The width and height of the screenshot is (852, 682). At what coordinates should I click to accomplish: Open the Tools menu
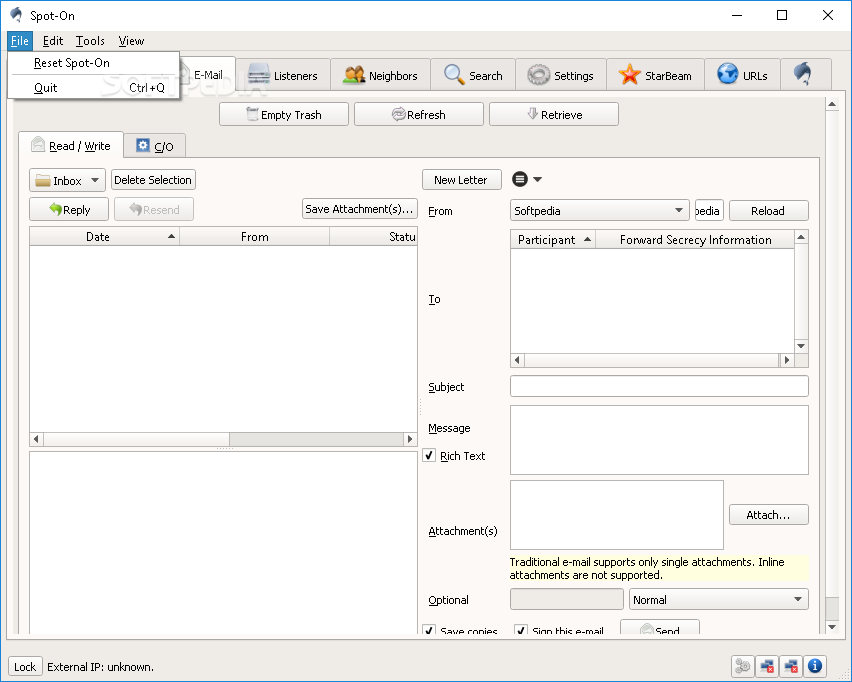click(x=90, y=41)
